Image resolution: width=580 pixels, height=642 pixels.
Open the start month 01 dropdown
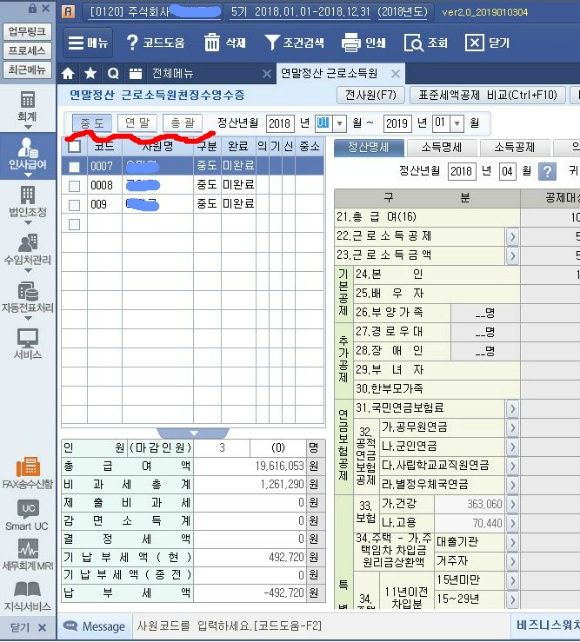(x=340, y=123)
